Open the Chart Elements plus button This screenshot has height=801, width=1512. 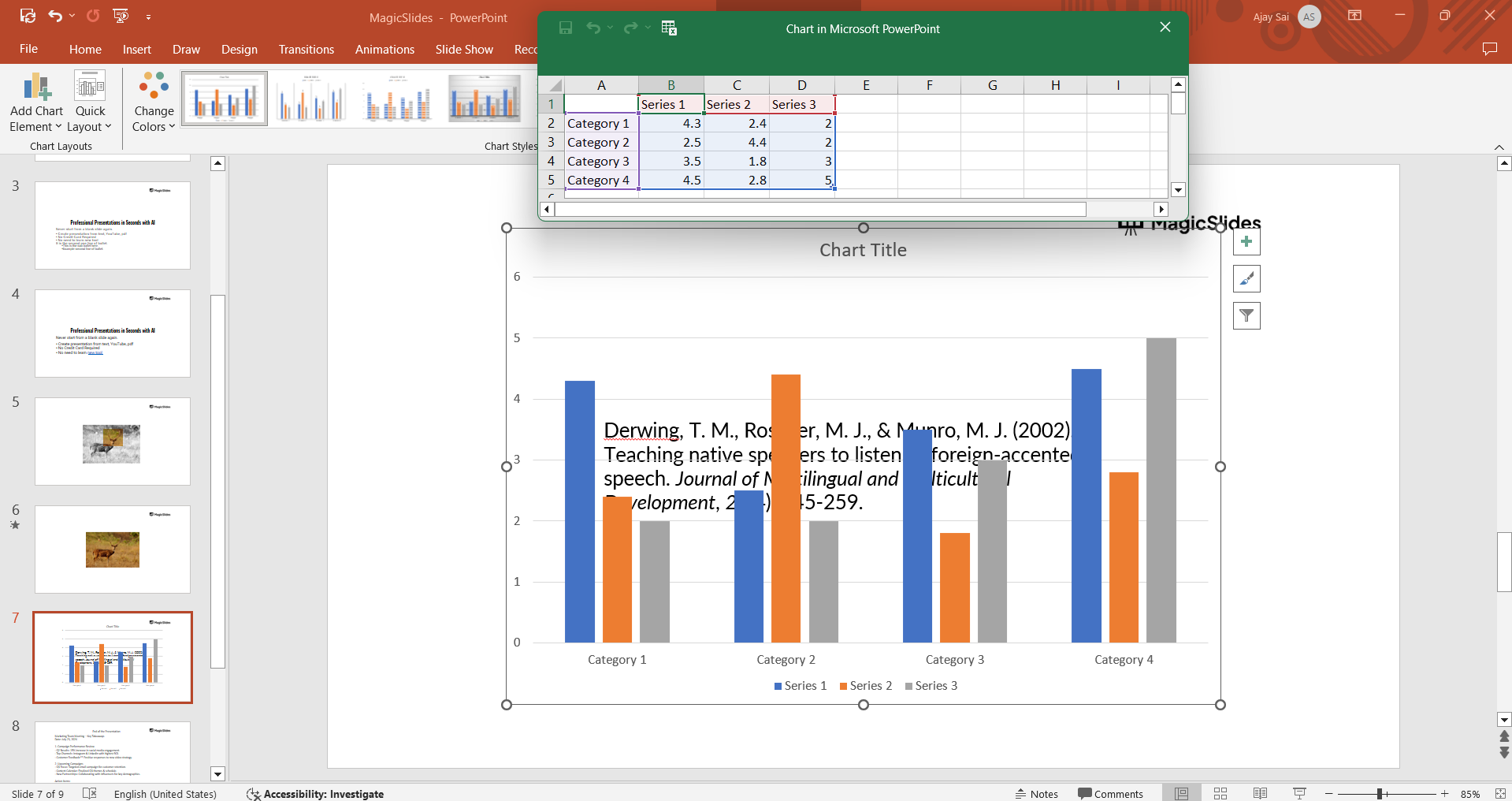[1246, 242]
